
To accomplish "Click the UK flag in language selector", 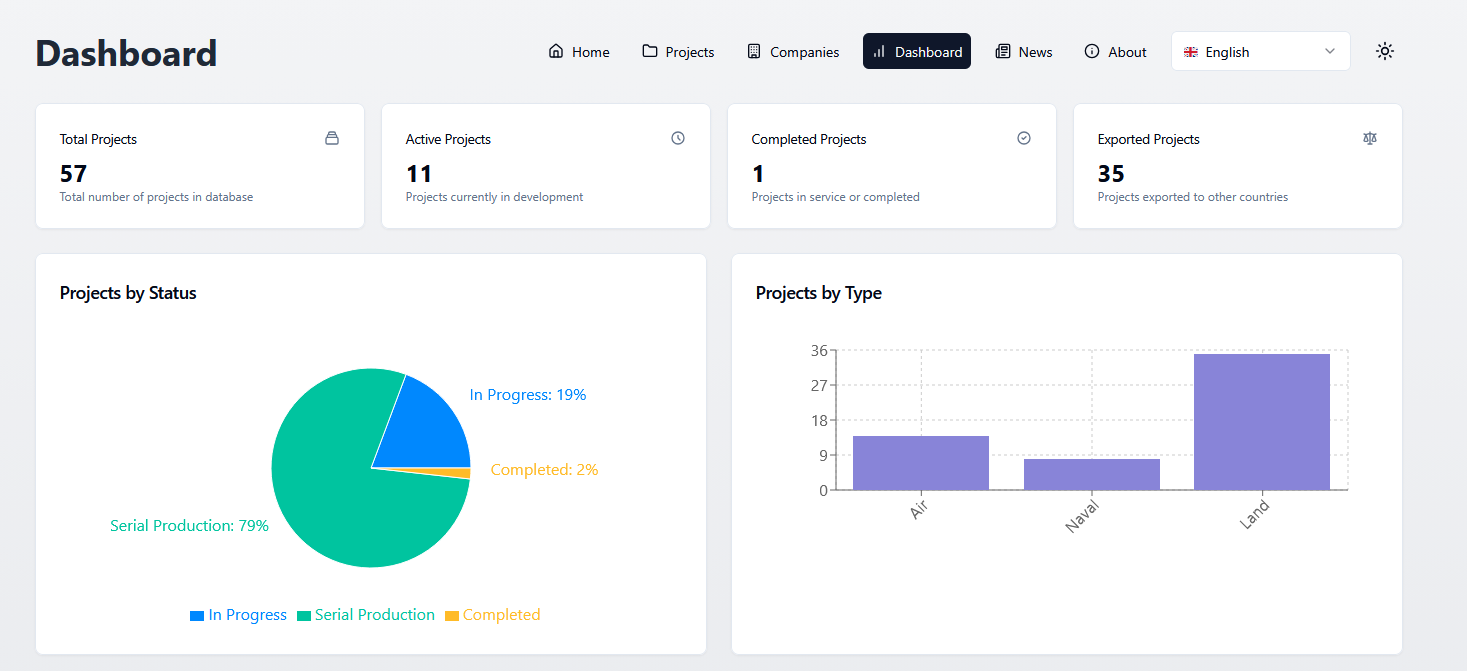I will [x=1191, y=52].
